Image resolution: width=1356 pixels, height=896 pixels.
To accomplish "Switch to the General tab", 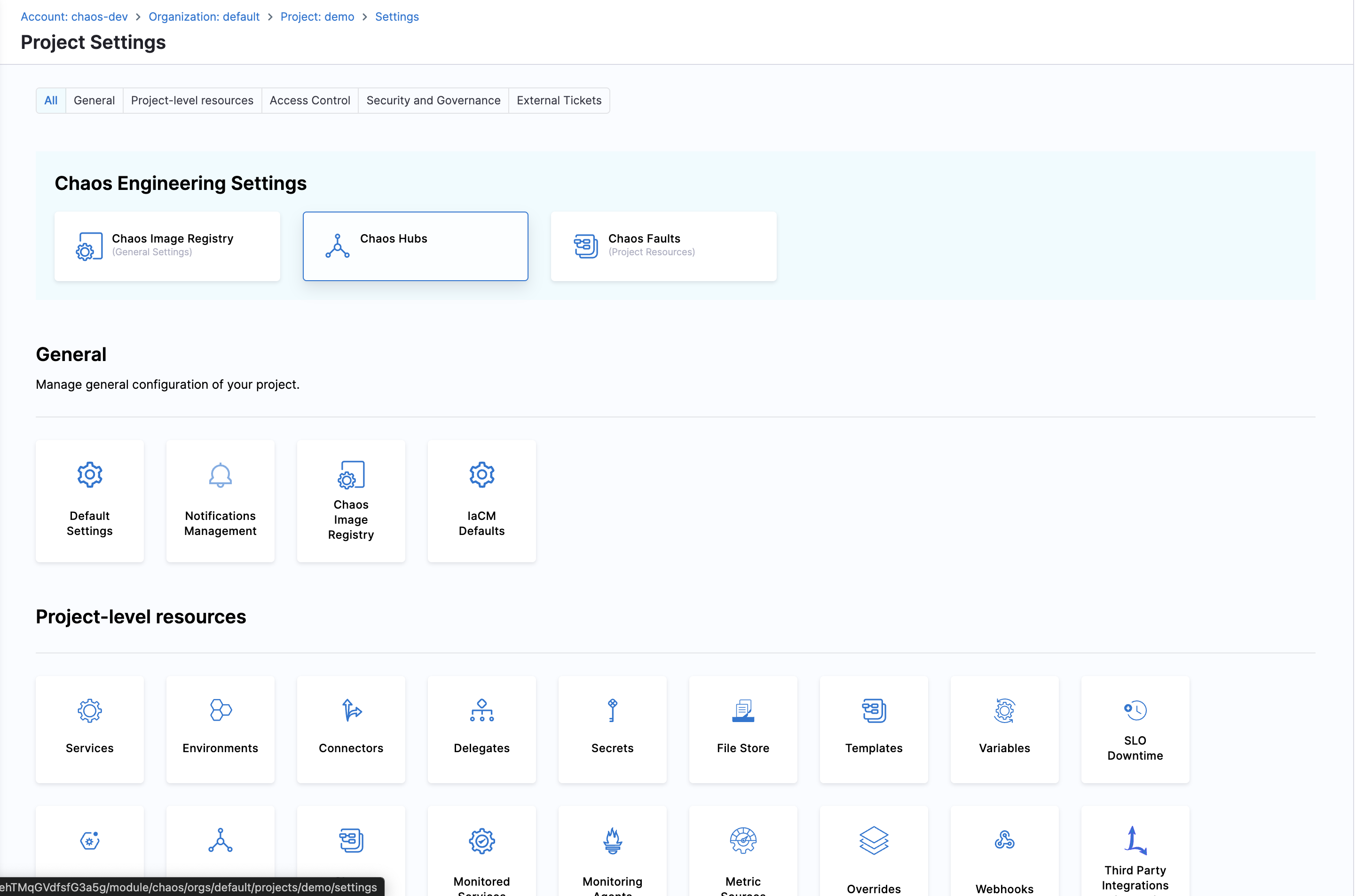I will tap(95, 101).
